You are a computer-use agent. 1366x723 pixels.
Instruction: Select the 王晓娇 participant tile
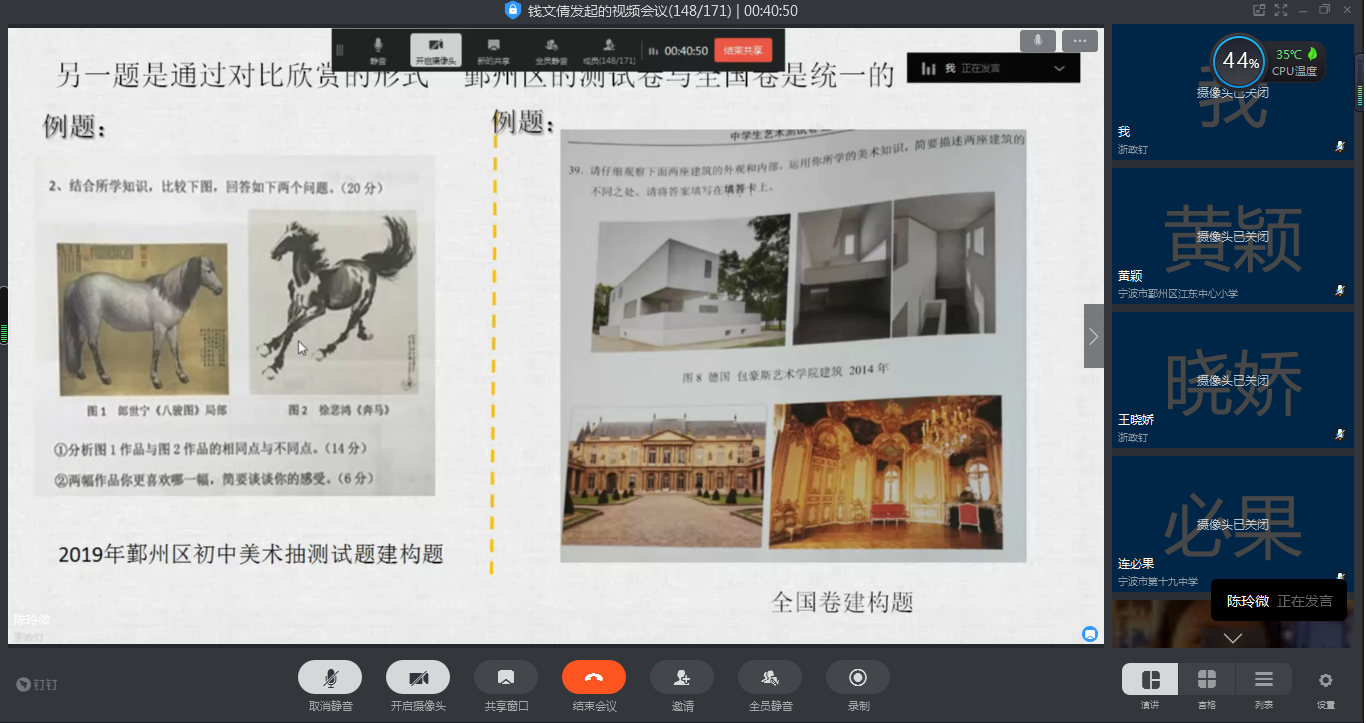(x=1232, y=380)
